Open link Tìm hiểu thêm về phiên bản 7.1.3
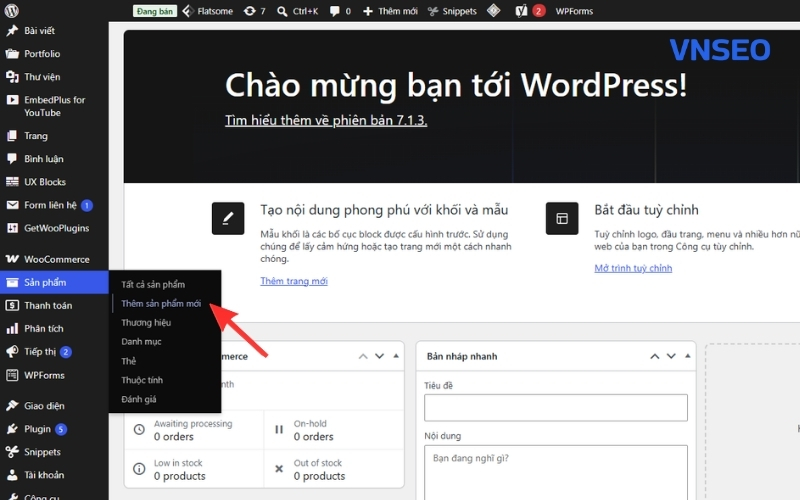 point(326,120)
